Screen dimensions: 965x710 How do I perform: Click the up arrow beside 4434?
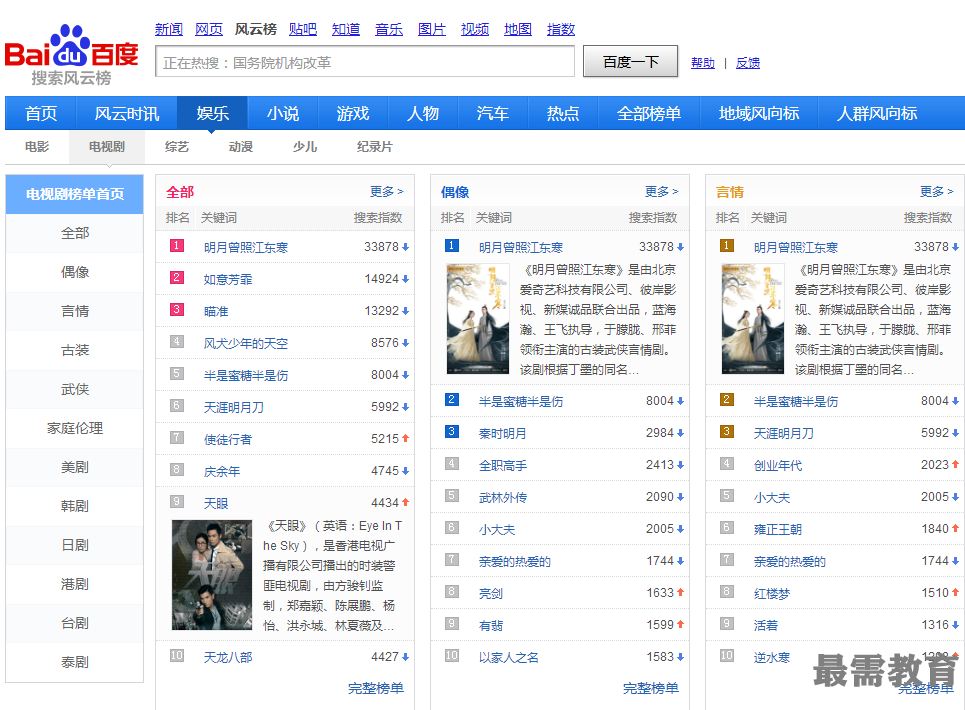pyautogui.click(x=406, y=503)
